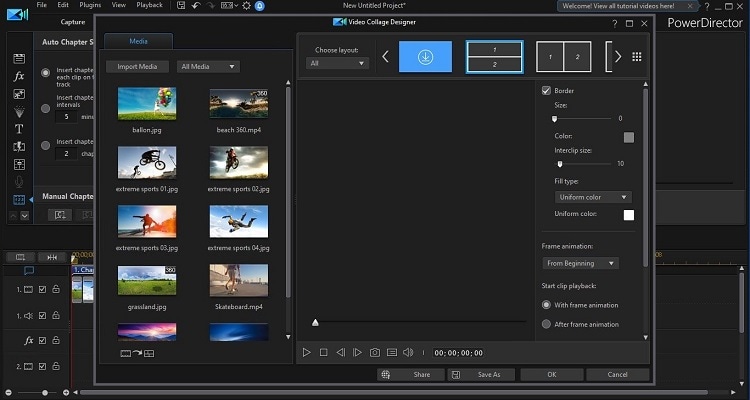
Task: Select the Title Room T icon
Action: pyautogui.click(x=19, y=128)
